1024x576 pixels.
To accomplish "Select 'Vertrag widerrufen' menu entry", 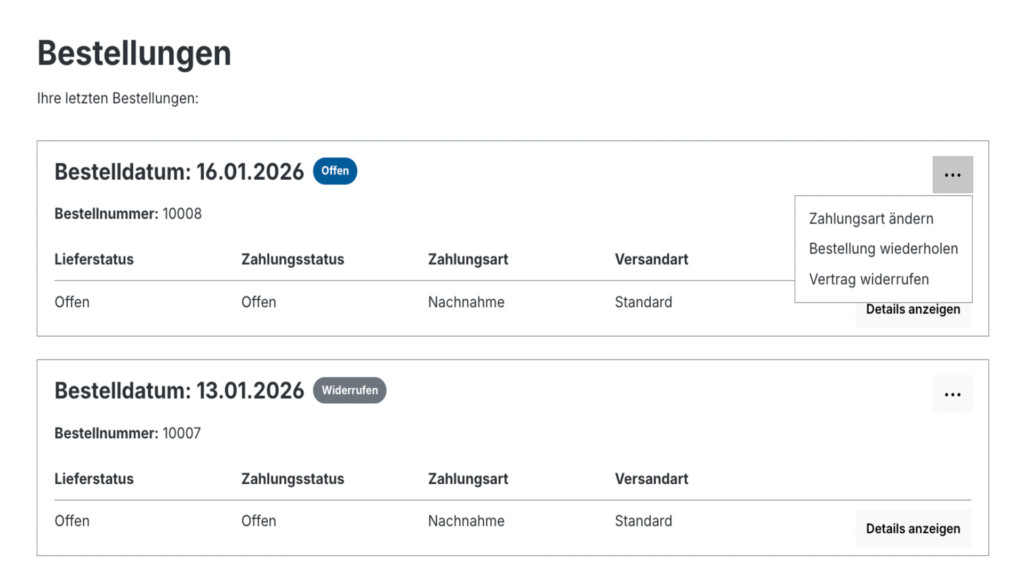I will coord(869,279).
